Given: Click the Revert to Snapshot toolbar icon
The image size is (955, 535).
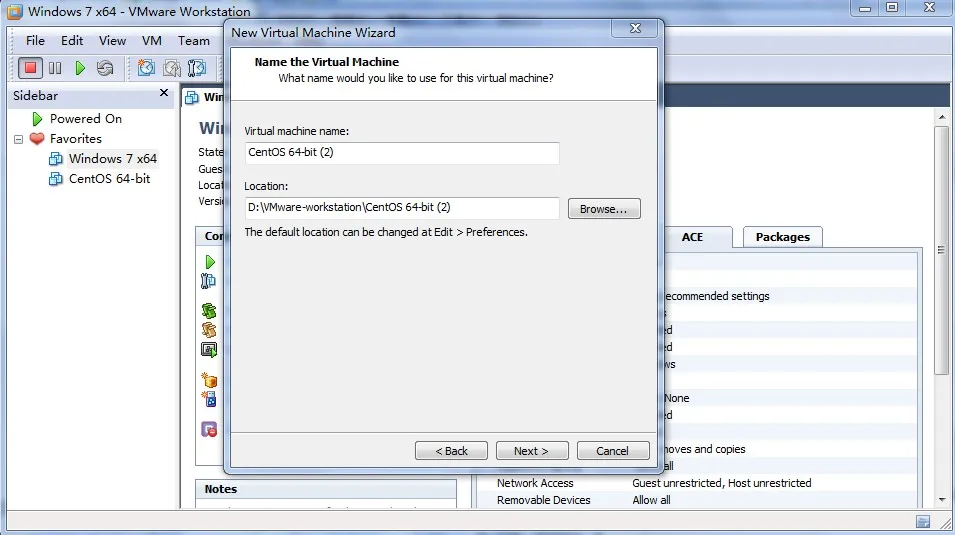Looking at the screenshot, I should tap(172, 68).
